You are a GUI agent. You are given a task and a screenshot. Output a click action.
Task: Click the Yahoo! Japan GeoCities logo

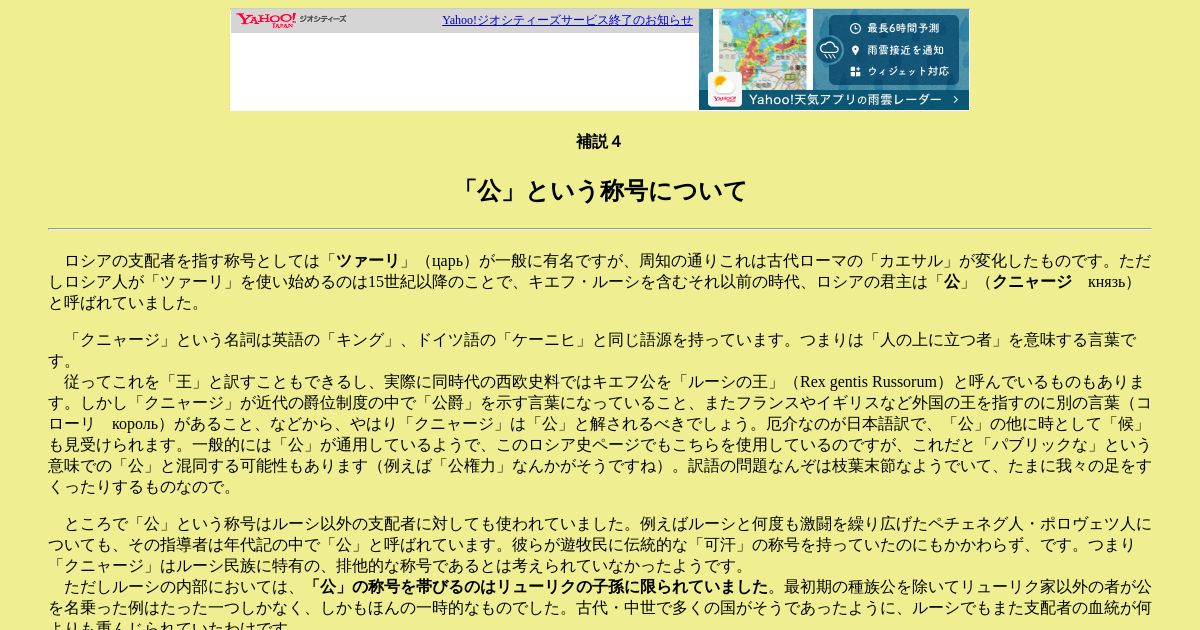(291, 20)
